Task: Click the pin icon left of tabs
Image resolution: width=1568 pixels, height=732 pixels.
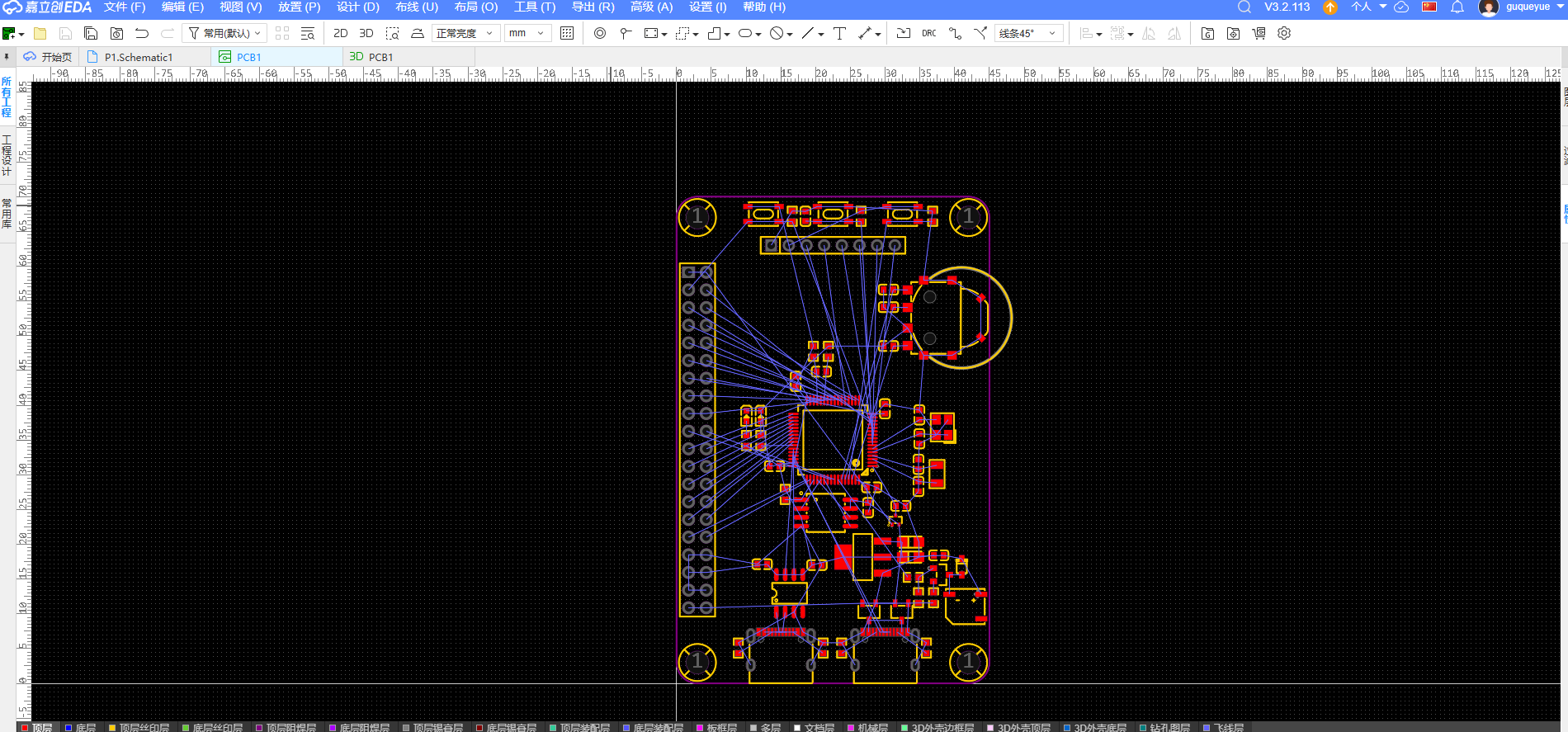Action: [7, 57]
